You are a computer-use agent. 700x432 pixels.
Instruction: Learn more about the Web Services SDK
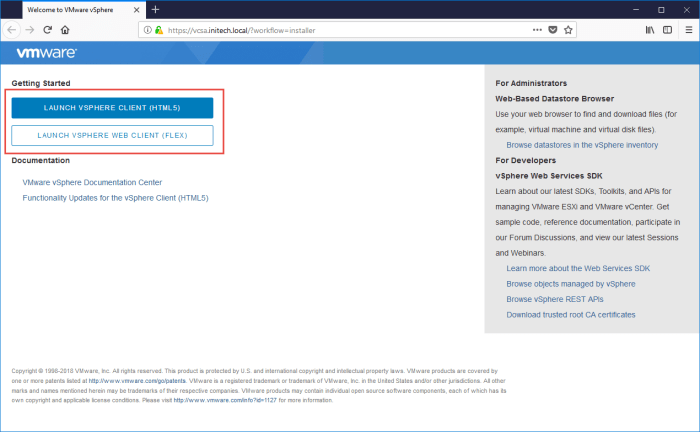[578, 268]
